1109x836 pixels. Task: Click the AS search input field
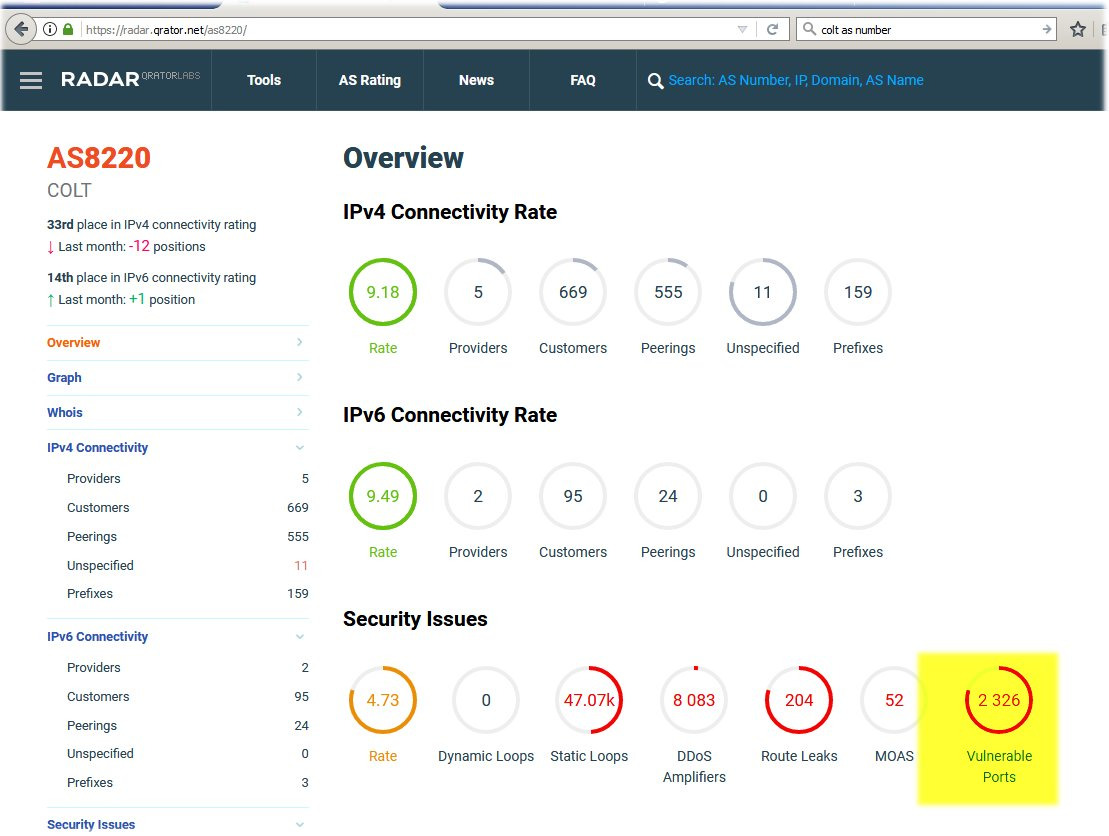[796, 80]
